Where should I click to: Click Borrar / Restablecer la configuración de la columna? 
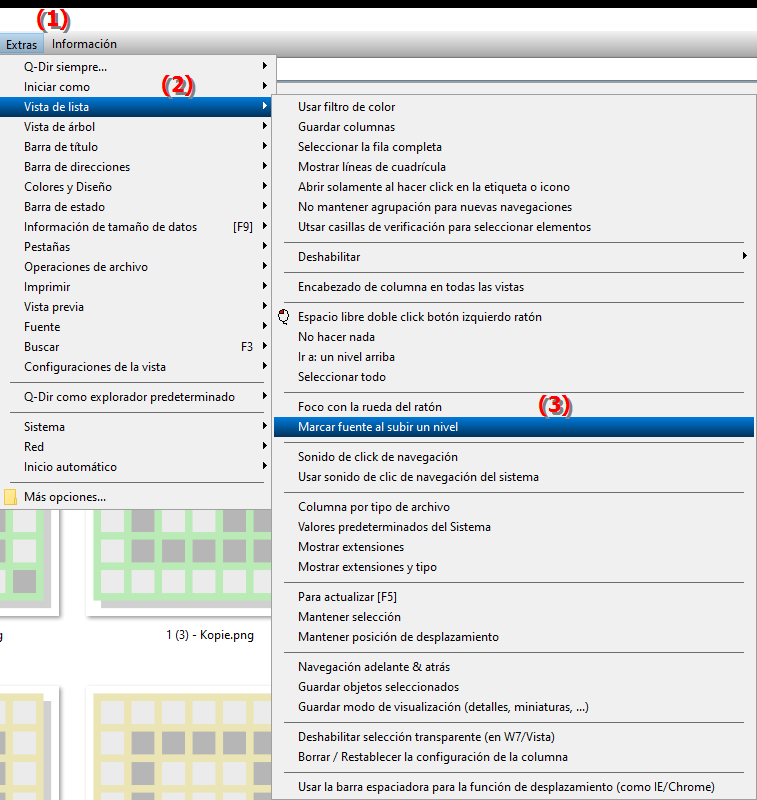(x=514, y=757)
